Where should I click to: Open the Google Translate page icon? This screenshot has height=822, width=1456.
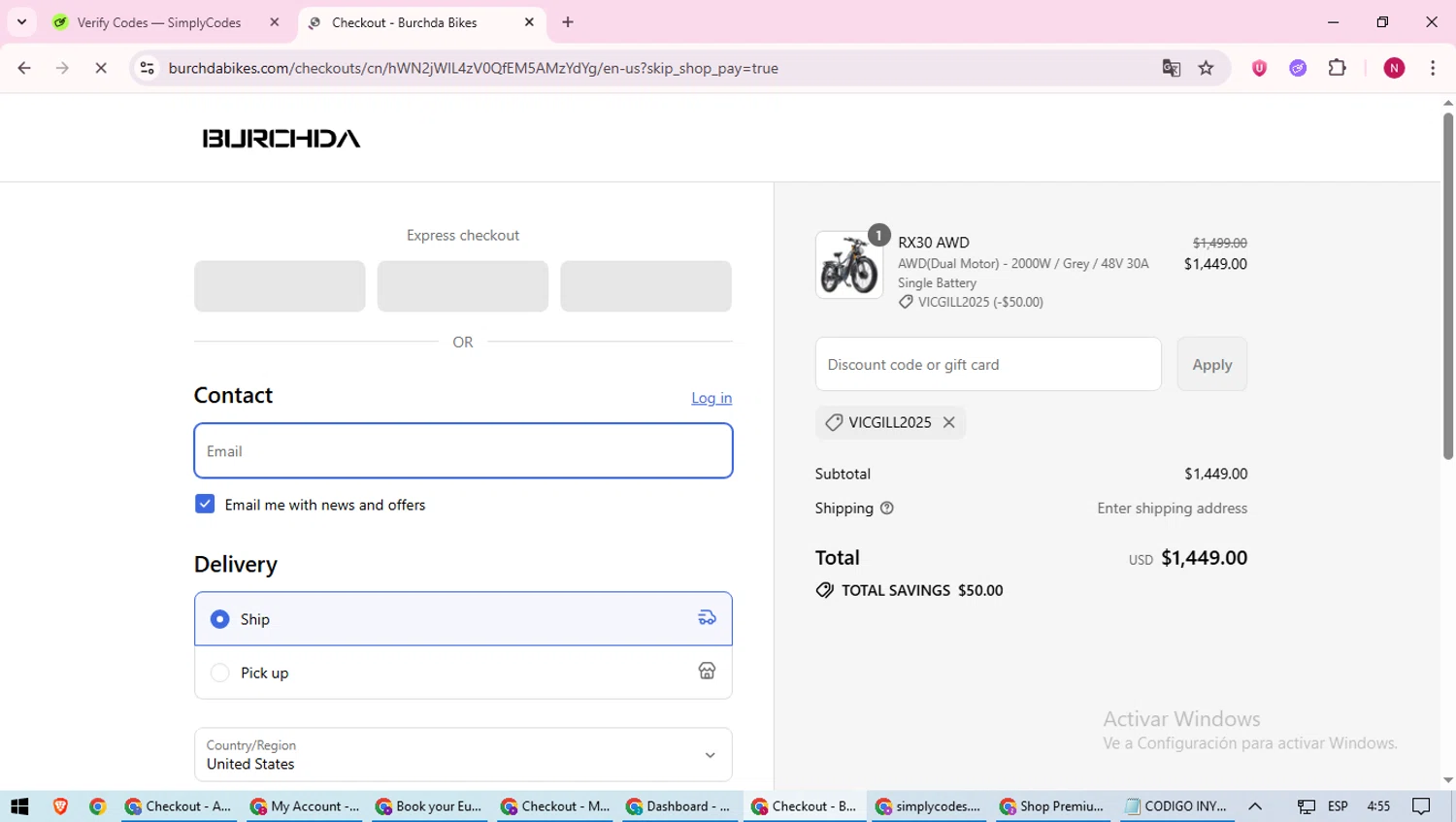(1172, 68)
